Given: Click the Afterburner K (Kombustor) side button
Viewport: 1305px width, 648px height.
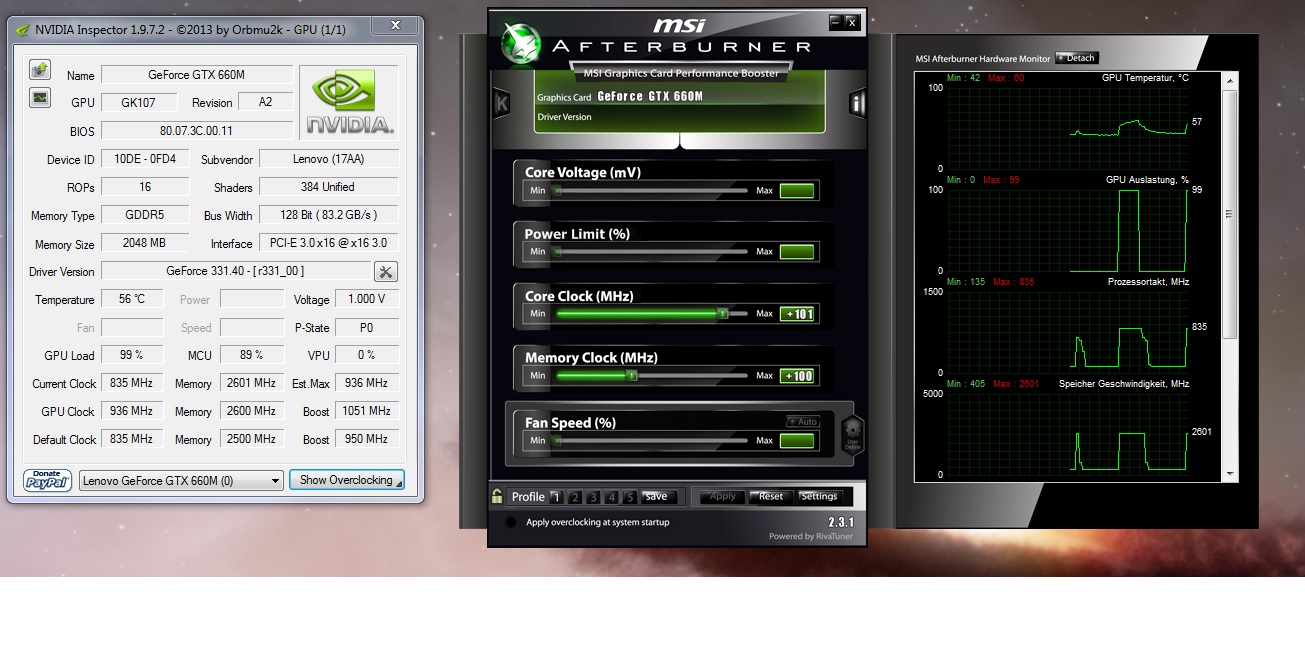Looking at the screenshot, I should [501, 103].
